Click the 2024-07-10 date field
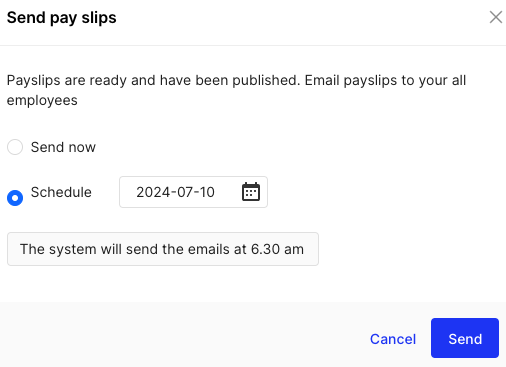The width and height of the screenshot is (506, 367). [x=193, y=192]
